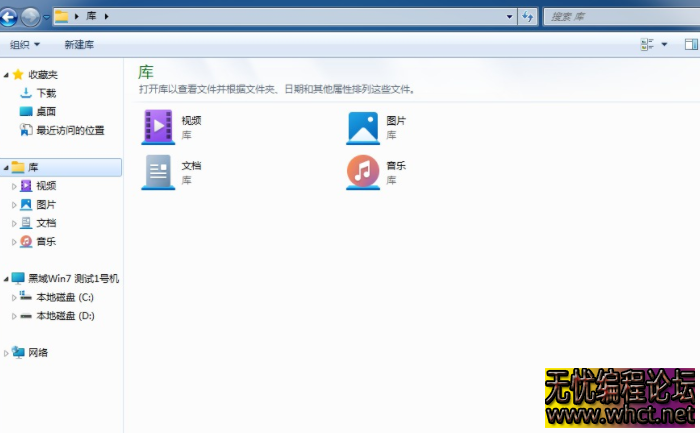Image resolution: width=700 pixels, height=433 pixels.
Task: Open the 音乐 library icon
Action: 363,172
